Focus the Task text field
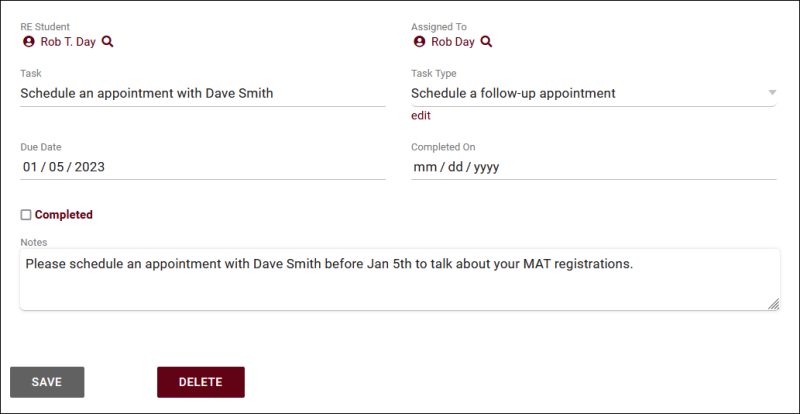800x414 pixels. click(x=202, y=93)
